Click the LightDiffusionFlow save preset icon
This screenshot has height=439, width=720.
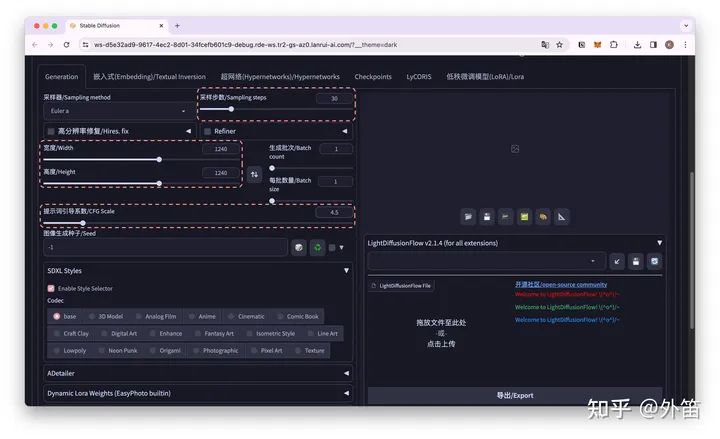click(636, 261)
